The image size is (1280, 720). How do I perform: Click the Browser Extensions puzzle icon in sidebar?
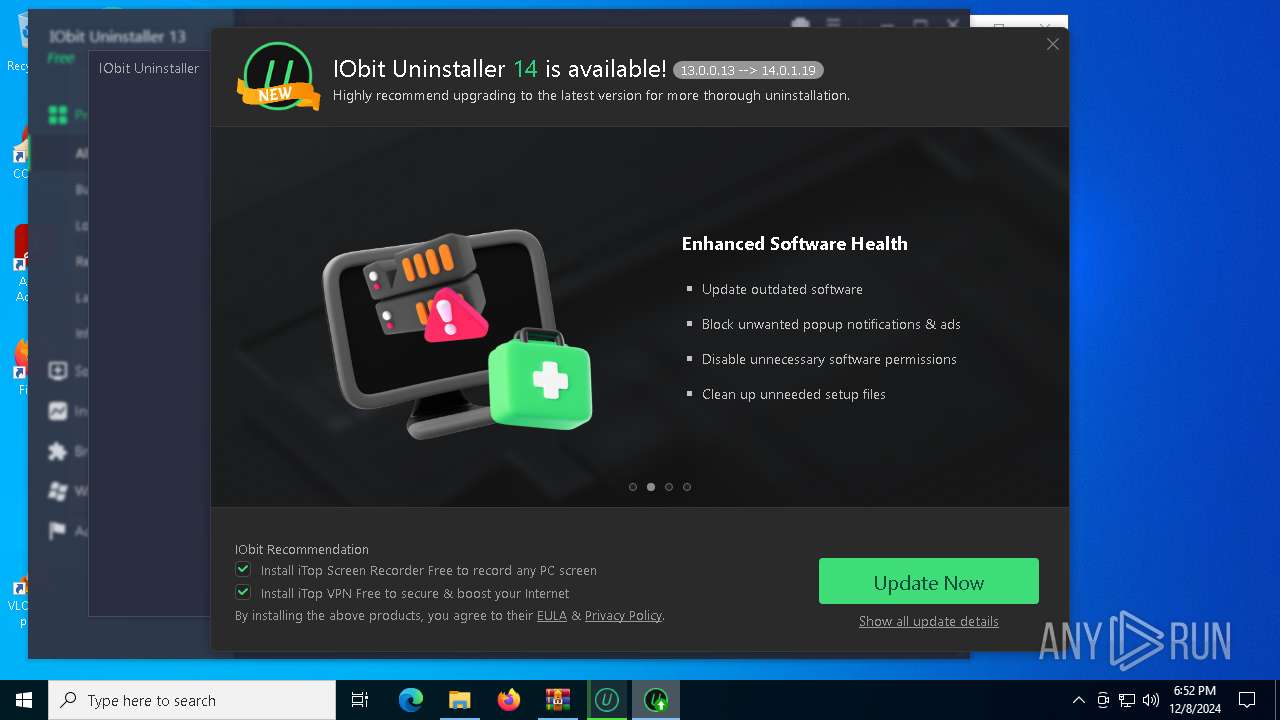click(58, 451)
